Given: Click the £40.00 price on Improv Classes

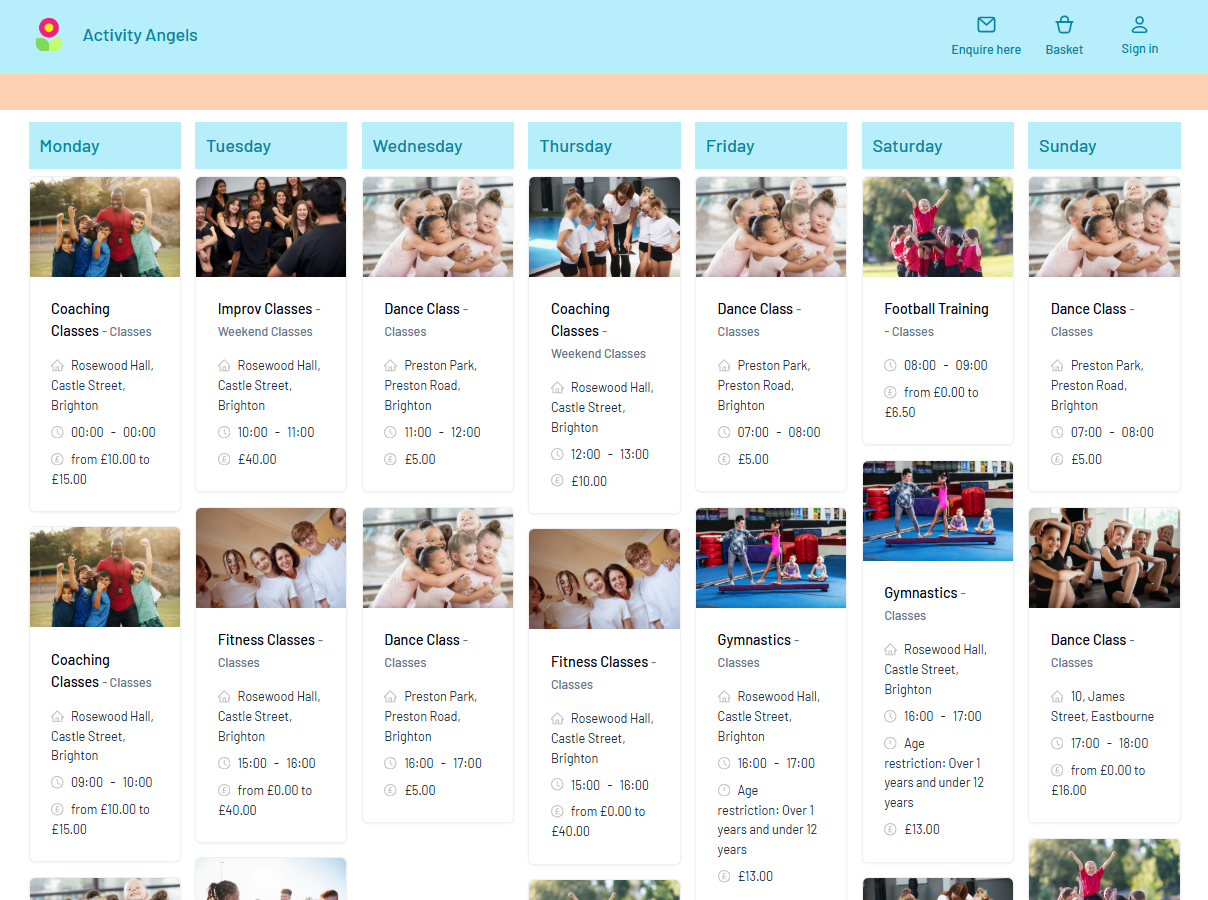Looking at the screenshot, I should [x=257, y=459].
